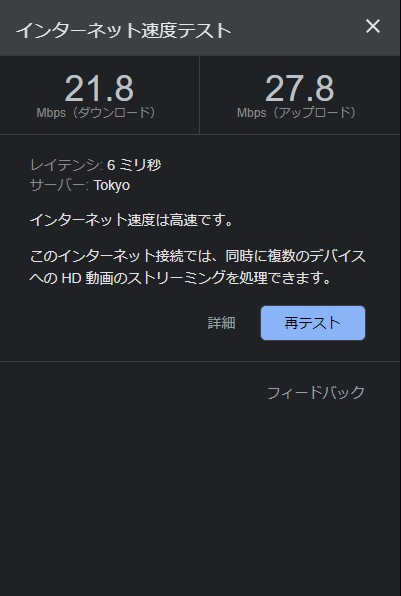Click the 6 ミリ秒 latency value
This screenshot has height=596, width=401.
point(134,165)
